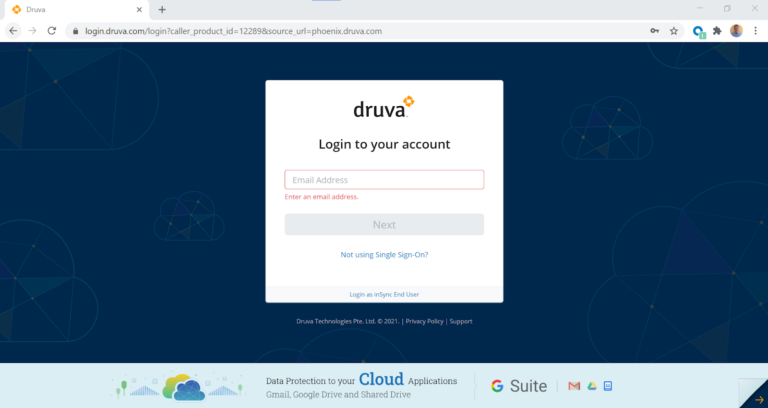Open the Privacy Policy link
The height and width of the screenshot is (408, 768).
(x=424, y=321)
